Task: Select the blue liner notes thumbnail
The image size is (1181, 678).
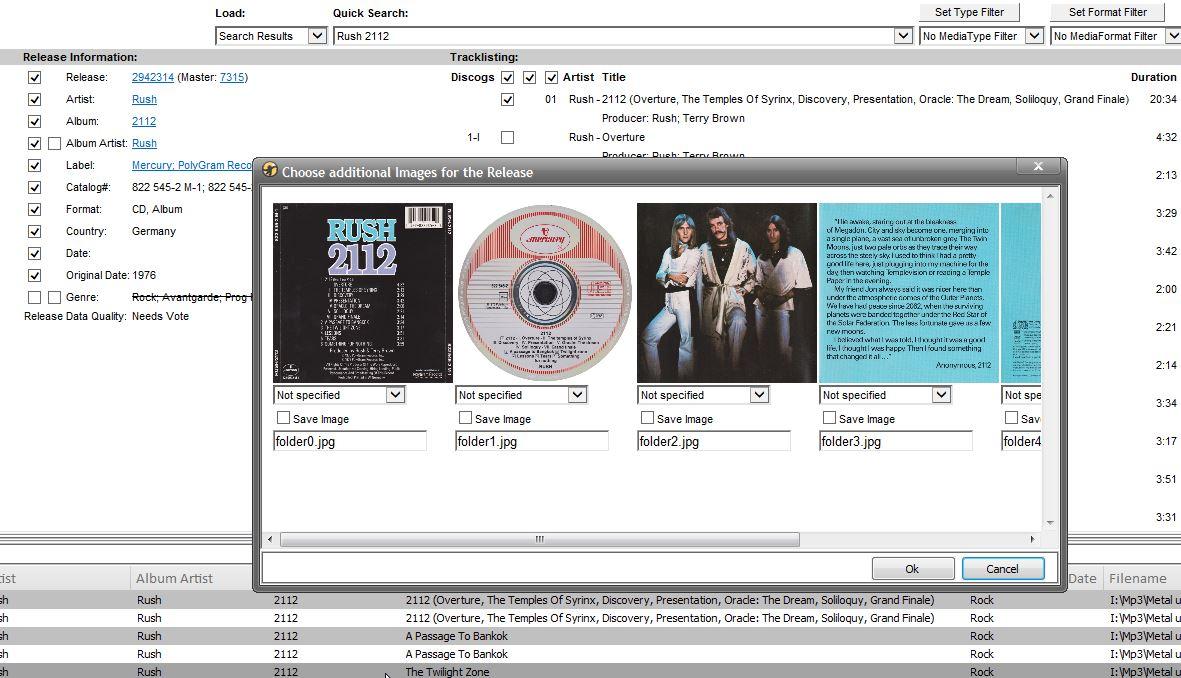Action: [x=908, y=292]
